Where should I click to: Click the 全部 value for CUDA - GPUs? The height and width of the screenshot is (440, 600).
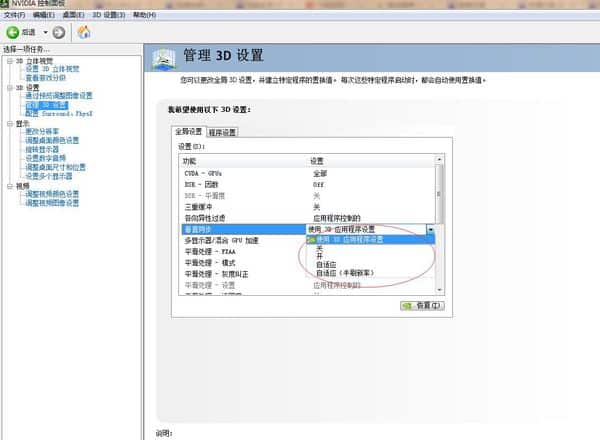point(320,173)
